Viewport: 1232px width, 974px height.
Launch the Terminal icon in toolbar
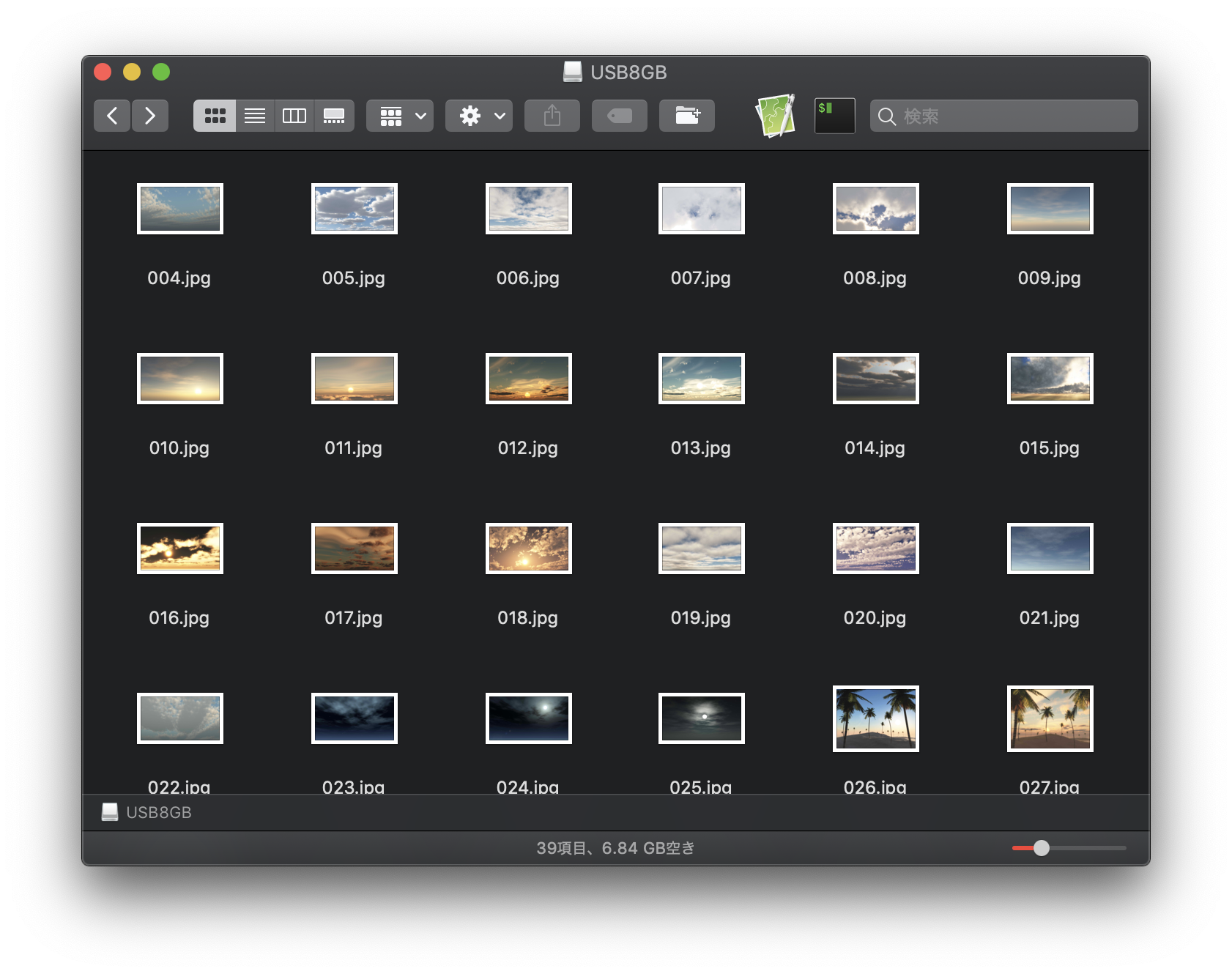[x=834, y=116]
